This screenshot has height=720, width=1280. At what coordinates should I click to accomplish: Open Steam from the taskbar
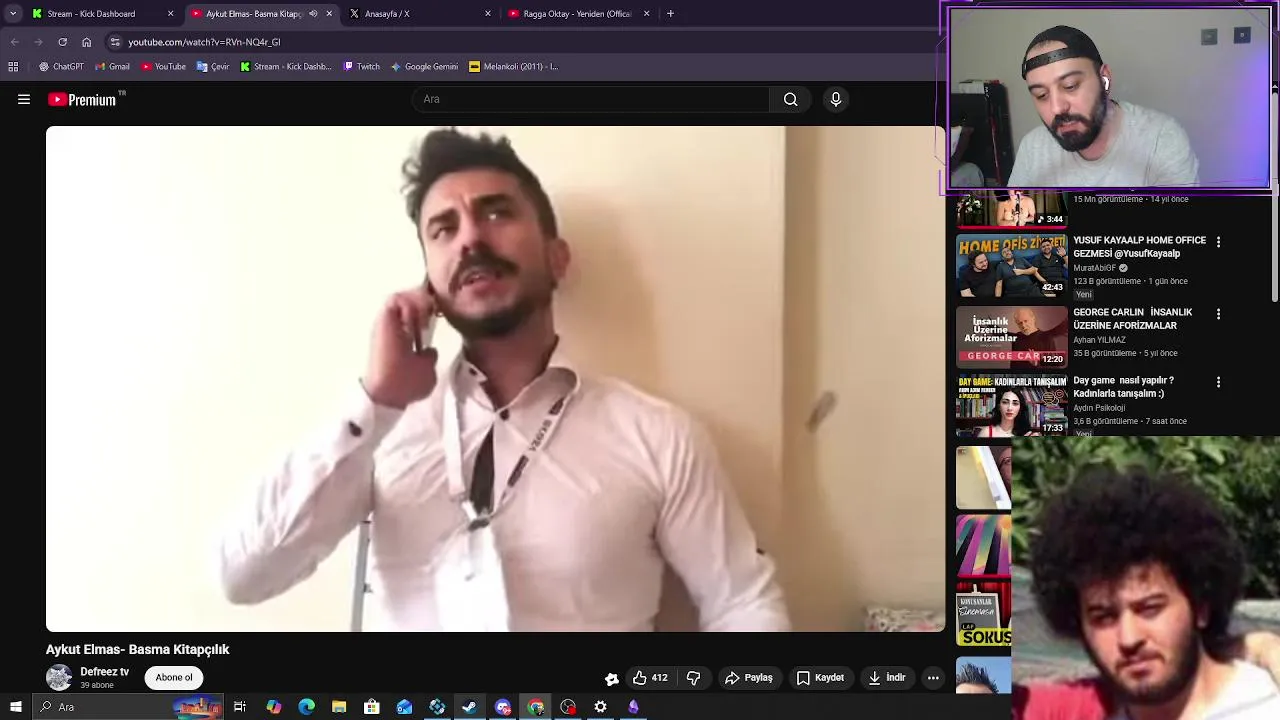click(x=470, y=707)
